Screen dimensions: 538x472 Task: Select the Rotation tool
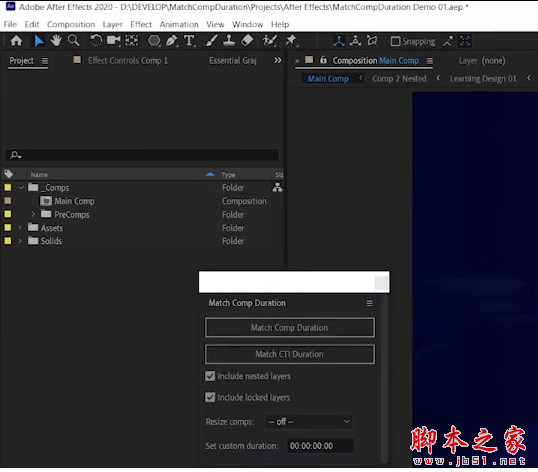click(x=96, y=41)
